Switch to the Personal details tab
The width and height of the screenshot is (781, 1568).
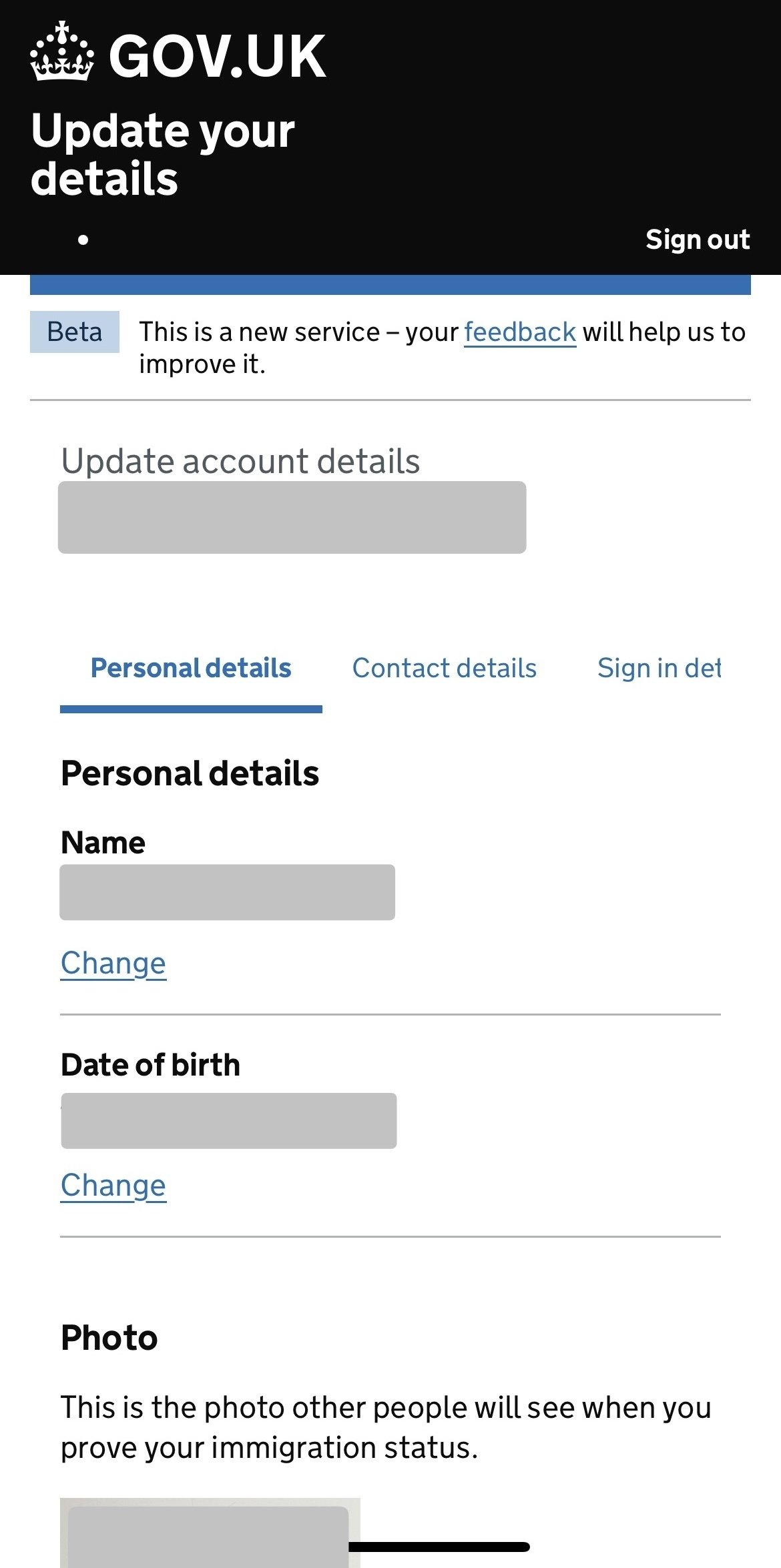pyautogui.click(x=191, y=668)
